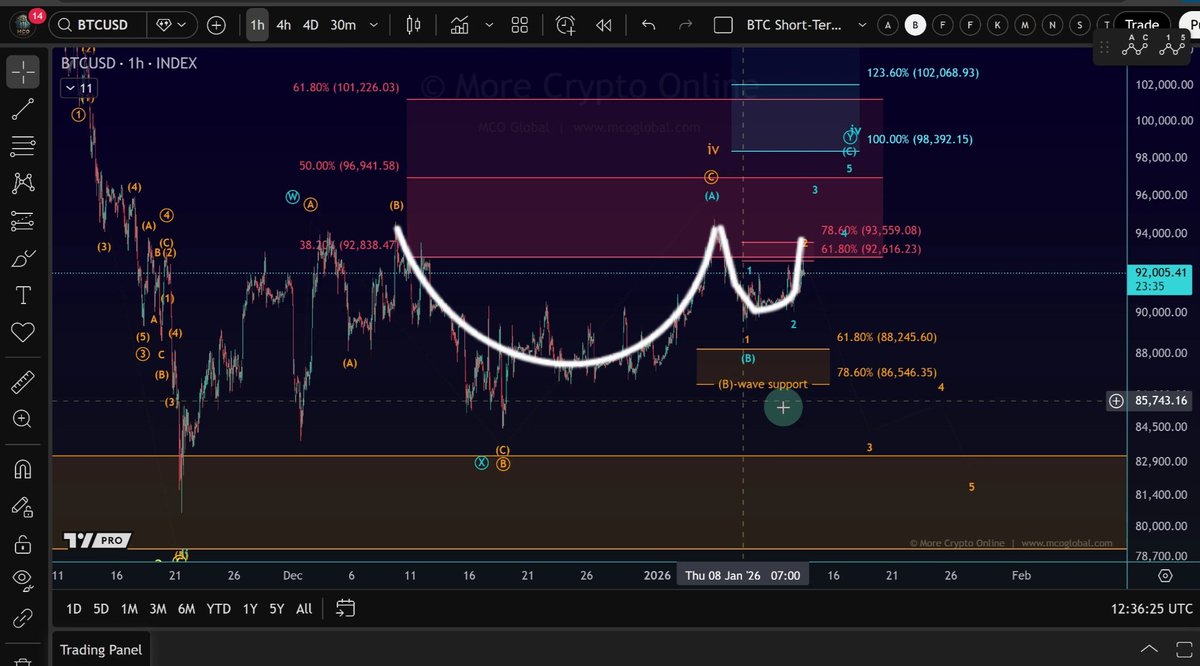
Task: Select the ruler measure tool
Action: pyautogui.click(x=22, y=383)
